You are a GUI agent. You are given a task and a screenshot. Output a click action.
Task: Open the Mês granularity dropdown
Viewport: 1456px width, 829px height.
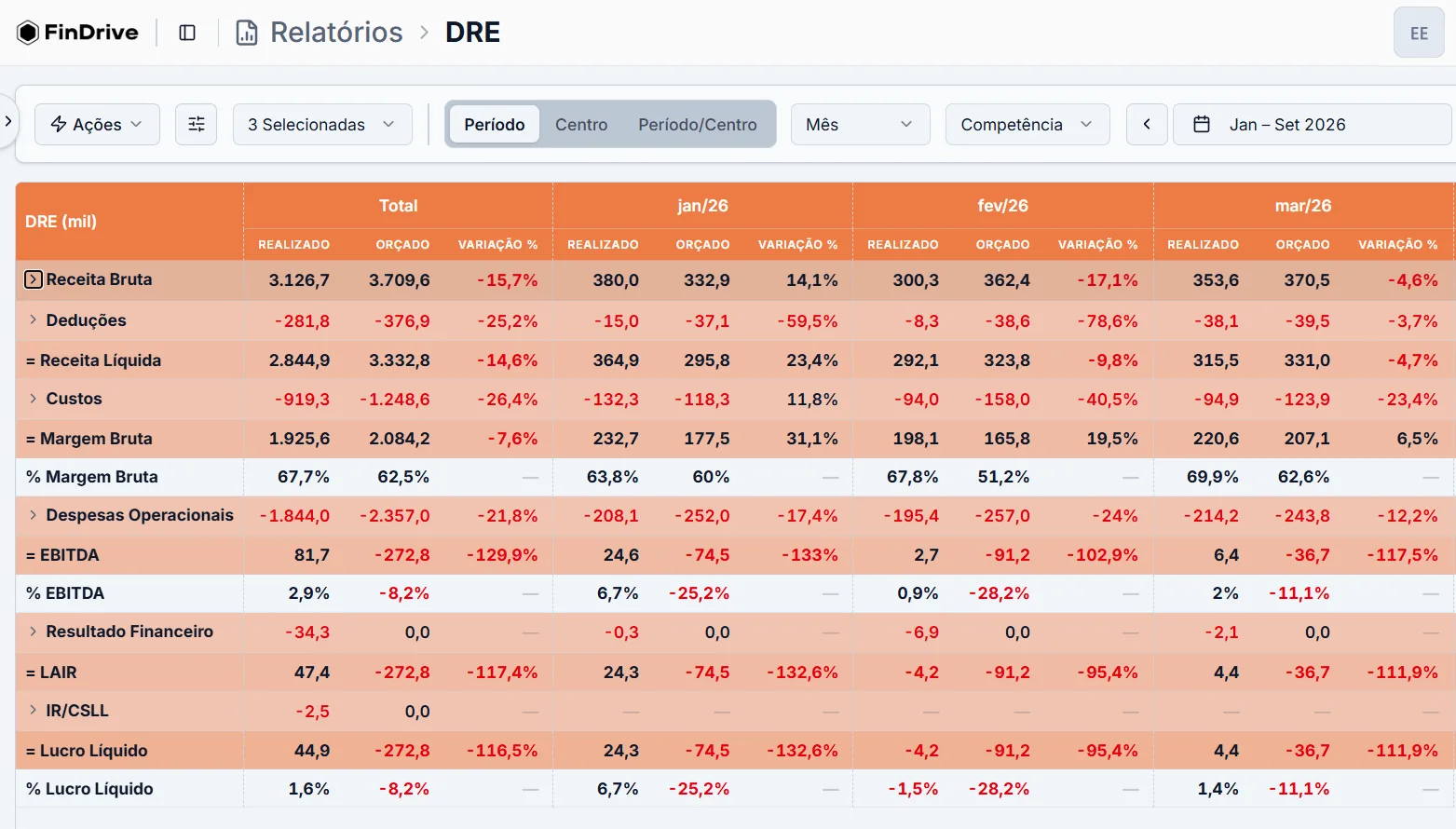860,124
